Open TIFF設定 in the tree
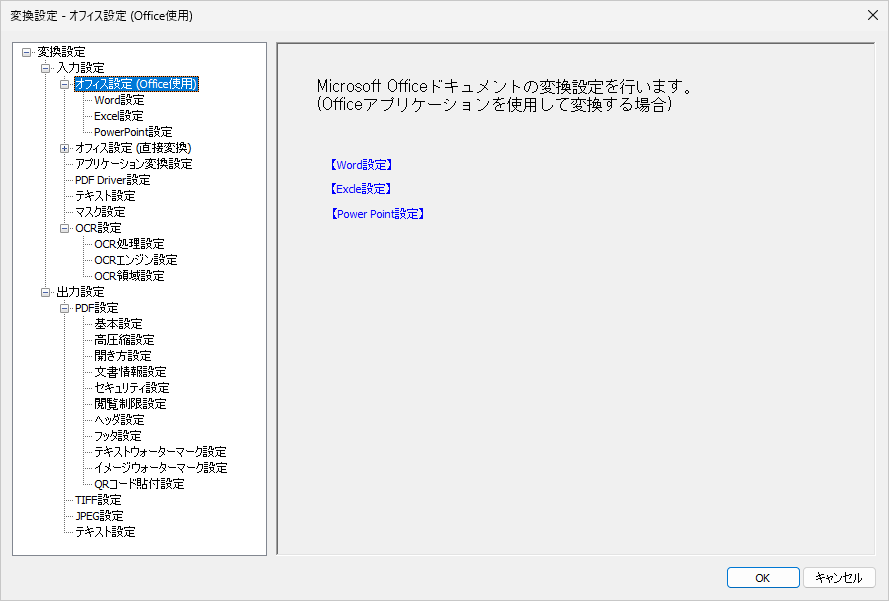Viewport: 889px width, 601px height. click(x=98, y=500)
